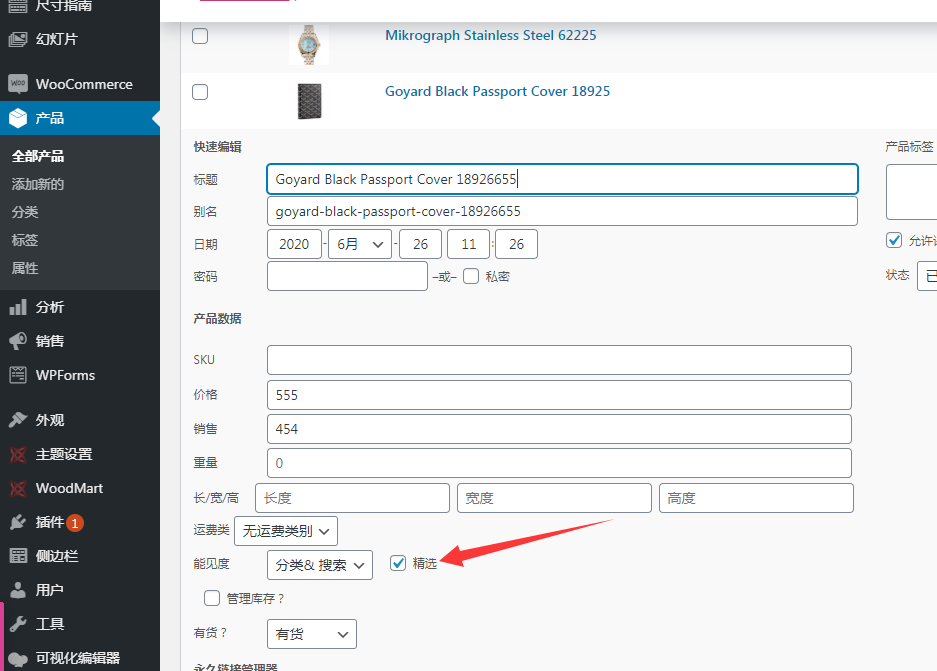Screen dimensions: 937x671
Task: Select the Goyard Black Passport Cover checkbox
Action: (x=200, y=92)
